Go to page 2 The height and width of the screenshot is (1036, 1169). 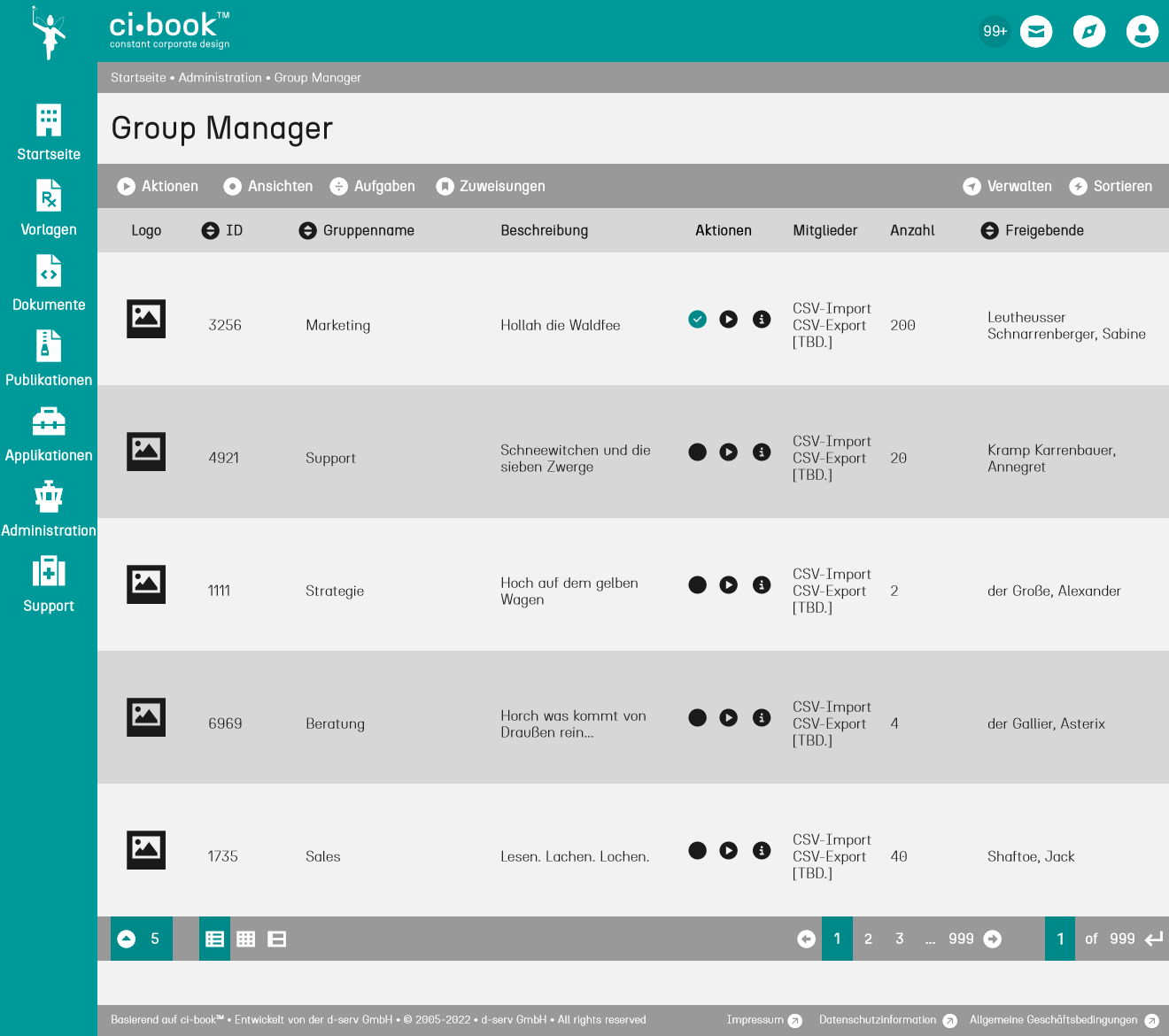point(868,939)
